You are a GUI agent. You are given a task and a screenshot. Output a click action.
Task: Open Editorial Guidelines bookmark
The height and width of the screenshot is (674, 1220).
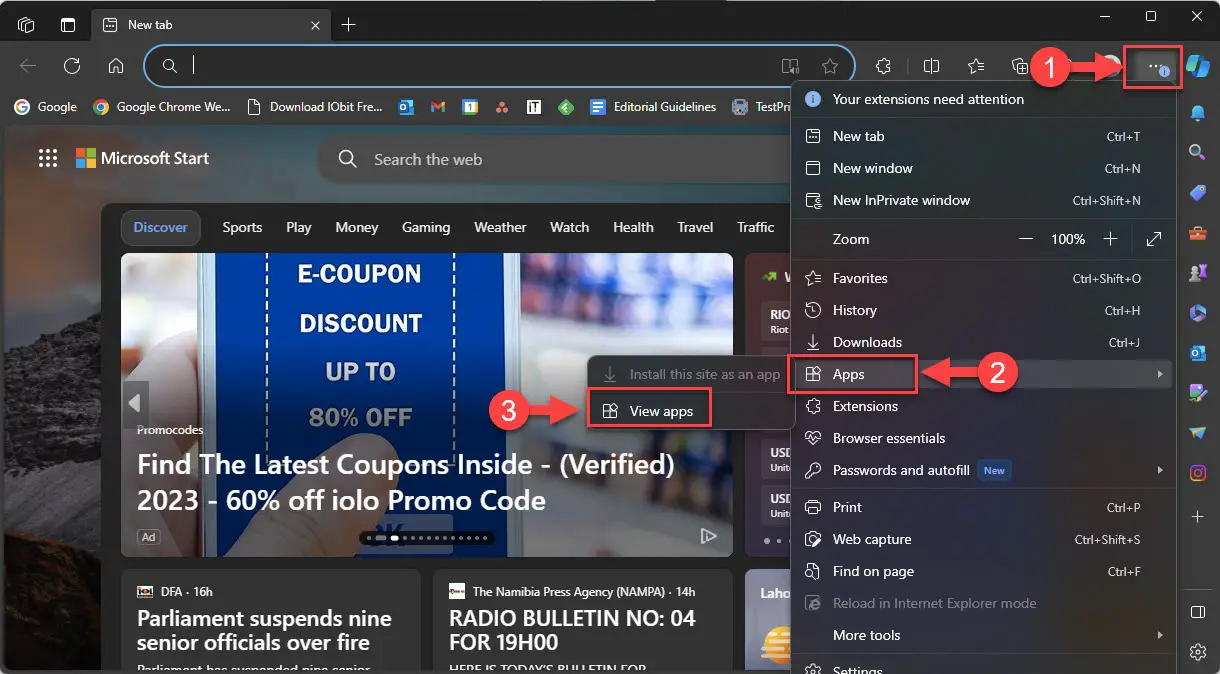click(654, 107)
